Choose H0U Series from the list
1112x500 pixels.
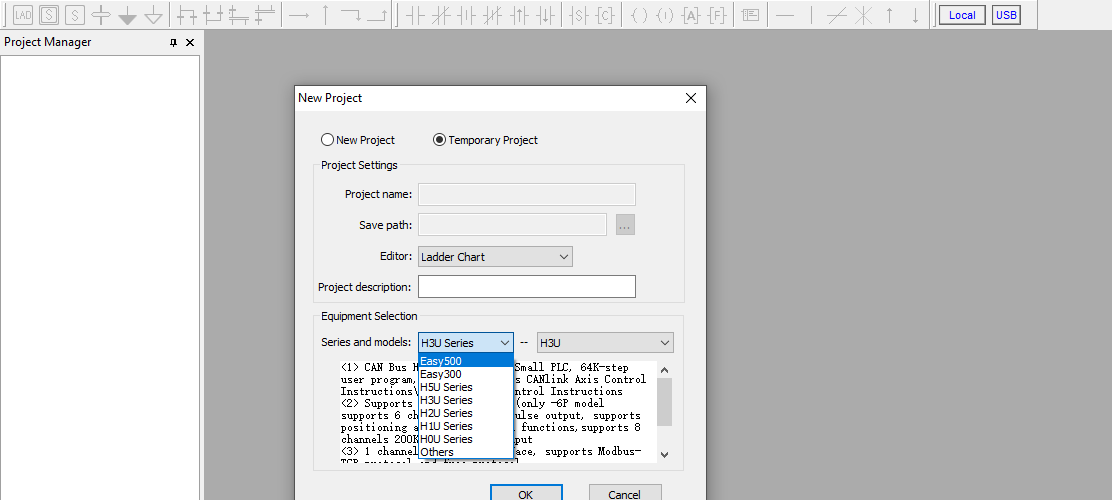point(466,439)
